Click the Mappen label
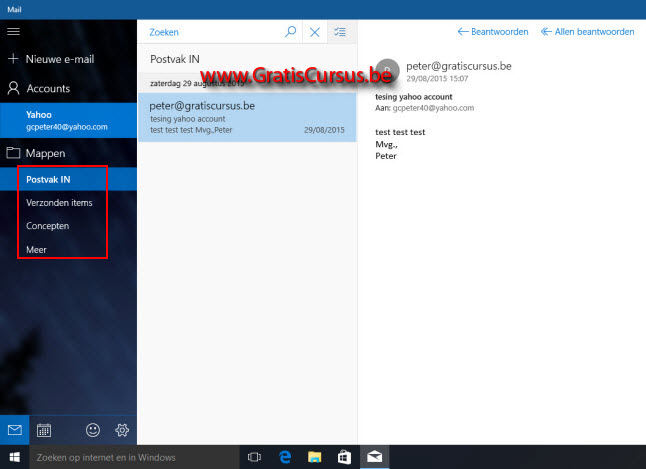 pyautogui.click(x=45, y=153)
